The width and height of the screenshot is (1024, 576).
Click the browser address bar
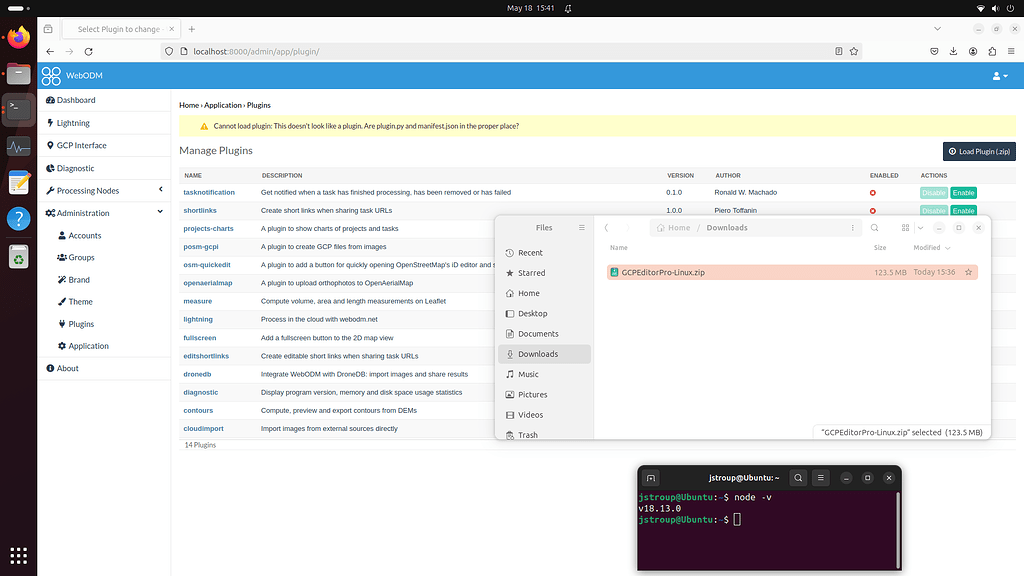(x=500, y=51)
